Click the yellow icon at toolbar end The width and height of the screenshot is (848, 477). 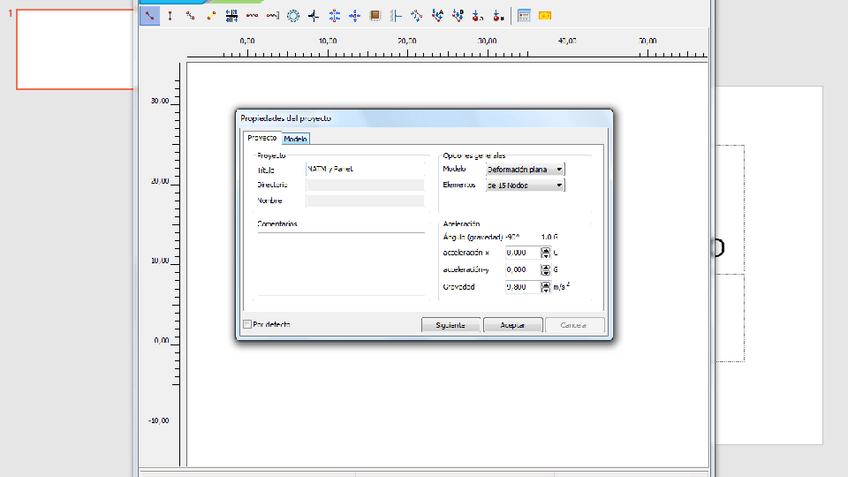tap(545, 16)
